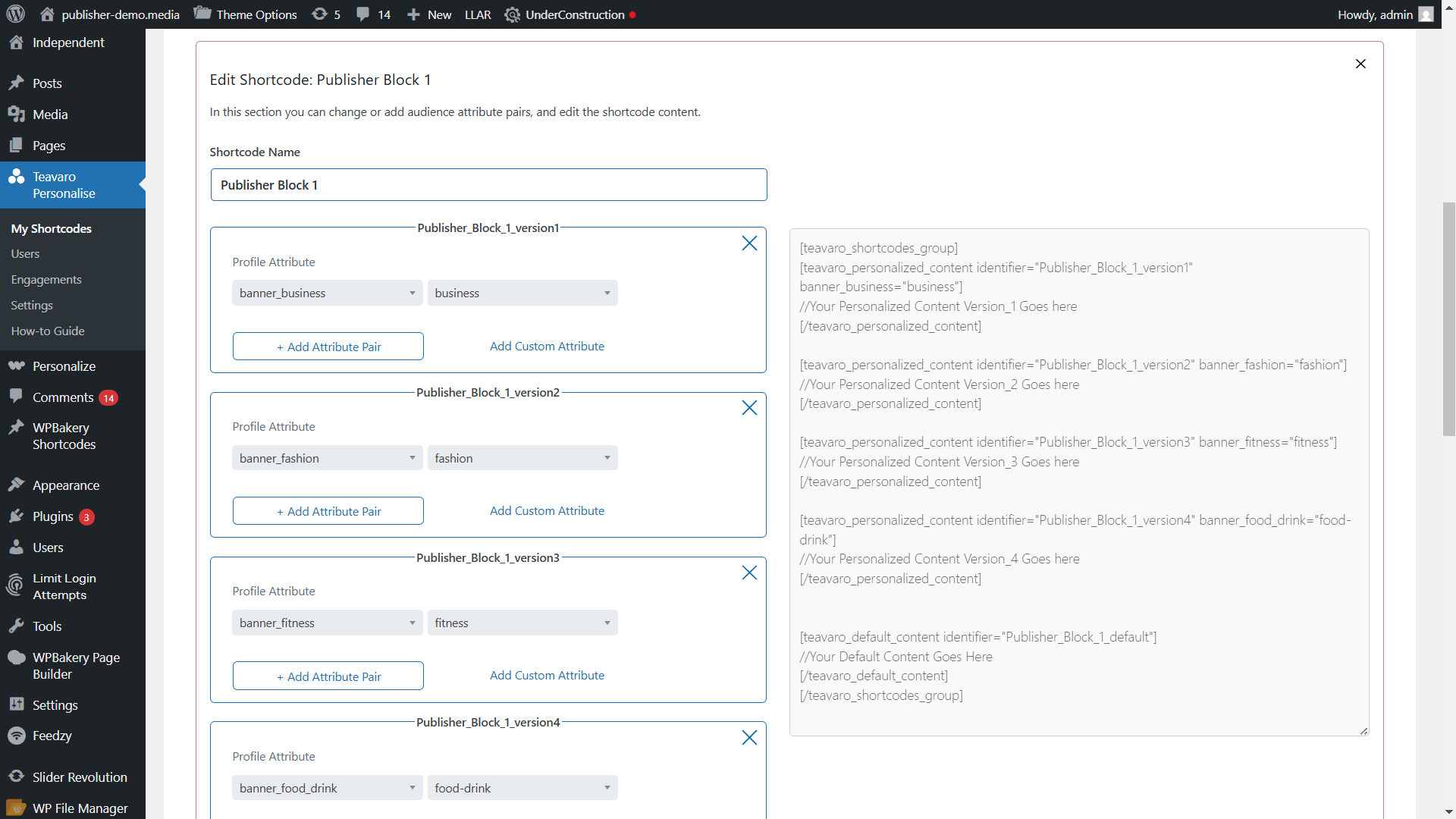Viewport: 1456px width, 819px height.
Task: Click the Shortcode Name input field
Action: point(488,185)
